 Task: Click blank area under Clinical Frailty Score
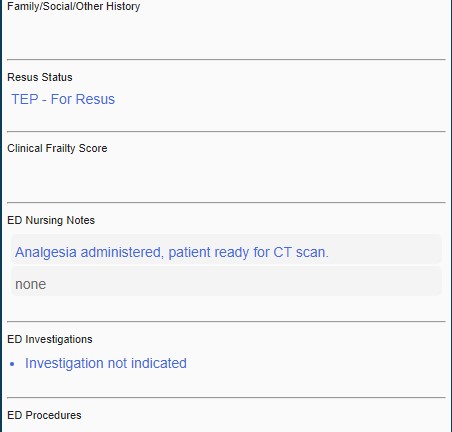tap(226, 177)
